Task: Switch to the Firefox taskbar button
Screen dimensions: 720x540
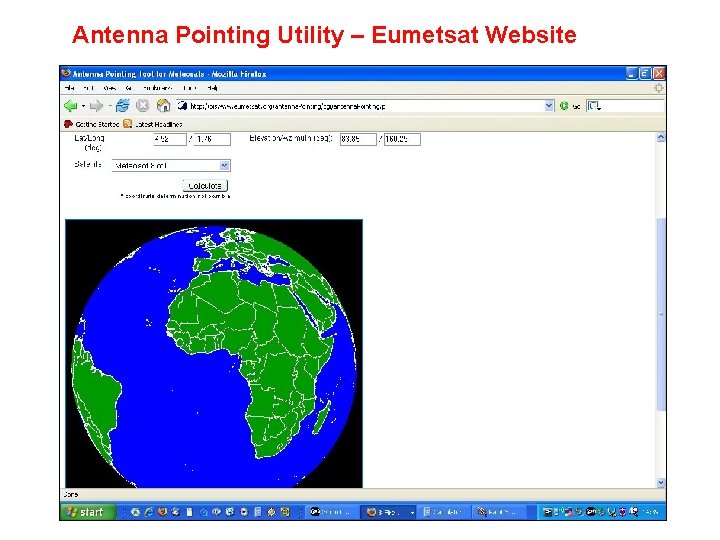Action: coord(388,512)
